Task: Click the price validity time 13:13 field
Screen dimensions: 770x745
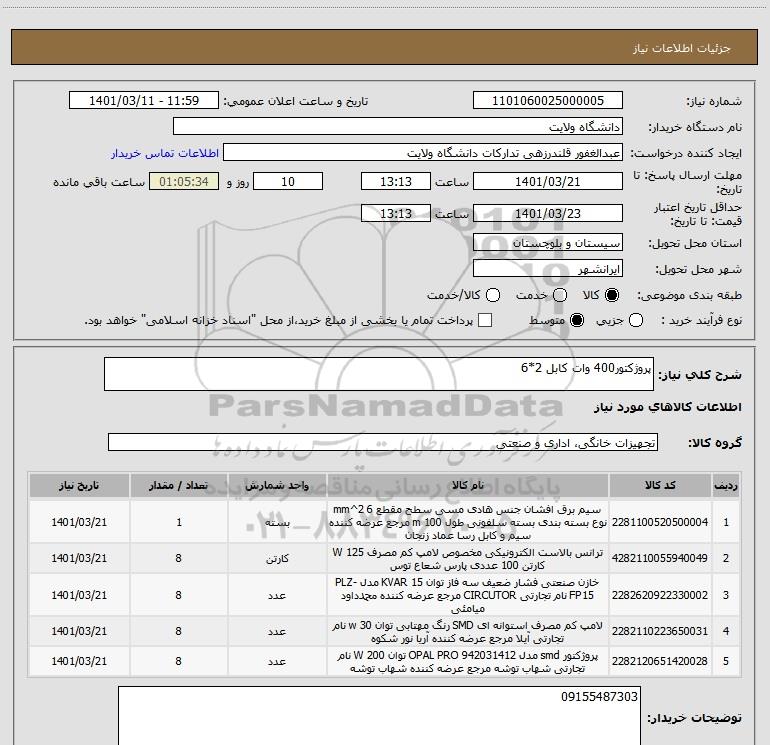Action: (x=396, y=214)
